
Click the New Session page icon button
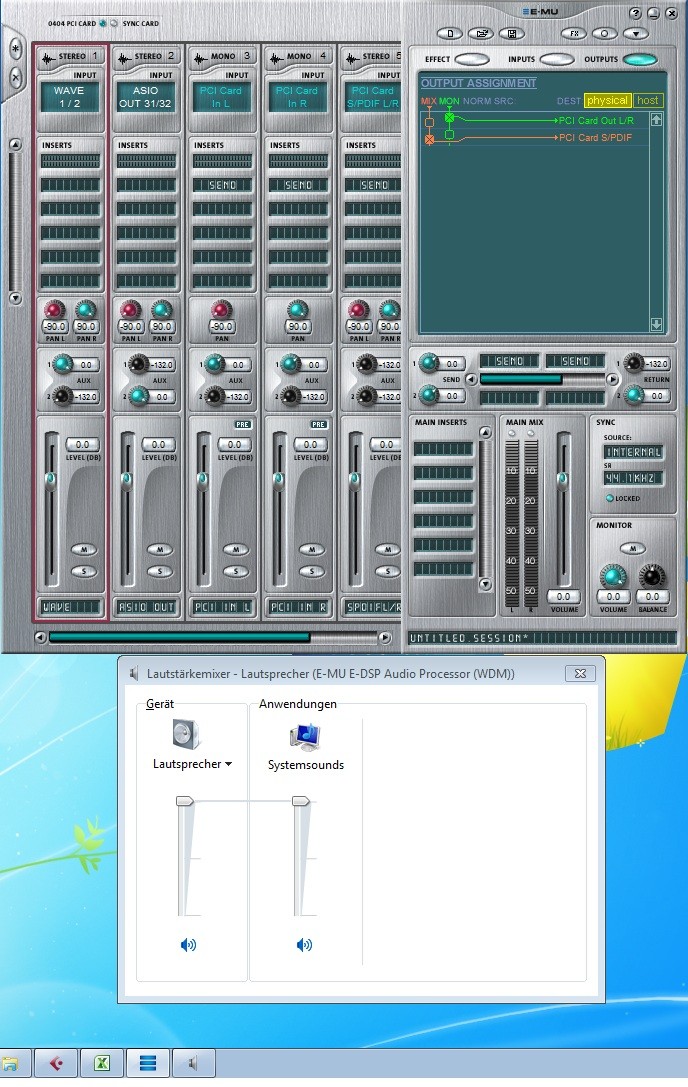click(x=450, y=33)
